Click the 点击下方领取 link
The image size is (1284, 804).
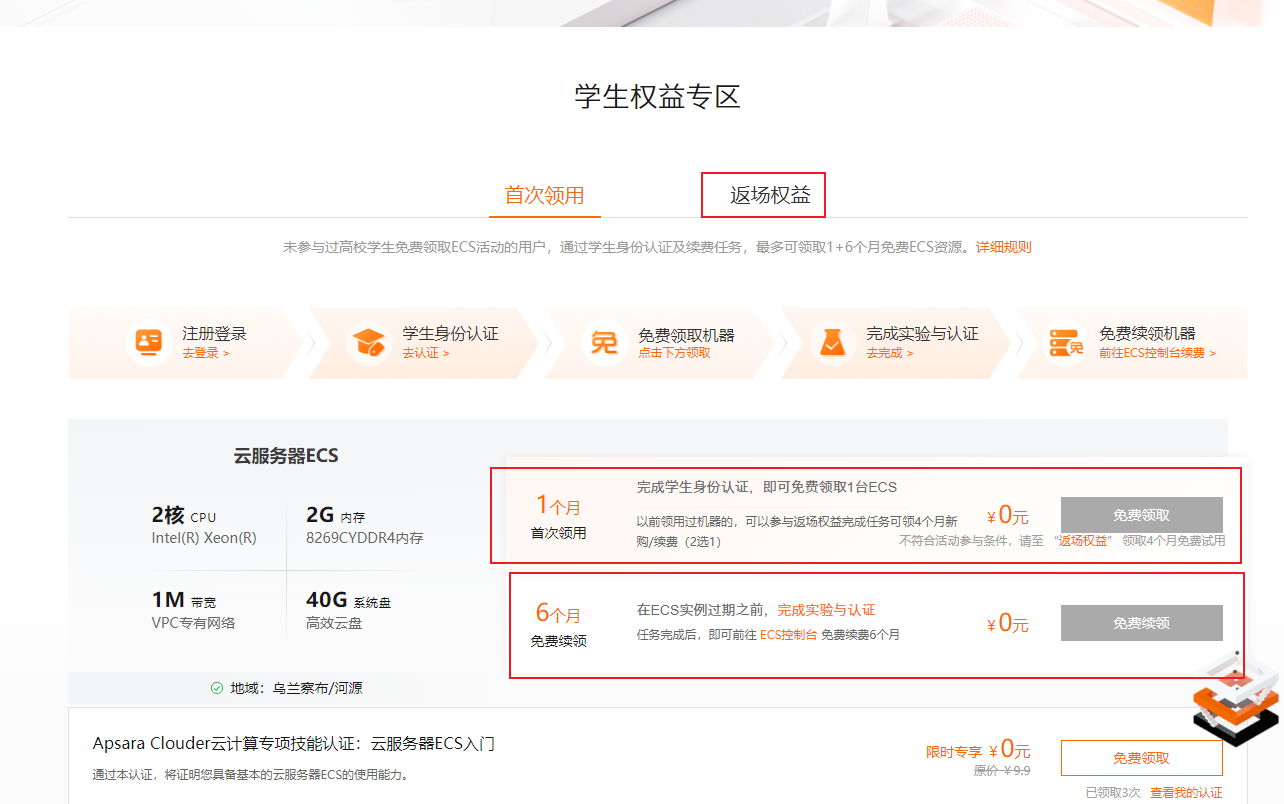click(675, 353)
